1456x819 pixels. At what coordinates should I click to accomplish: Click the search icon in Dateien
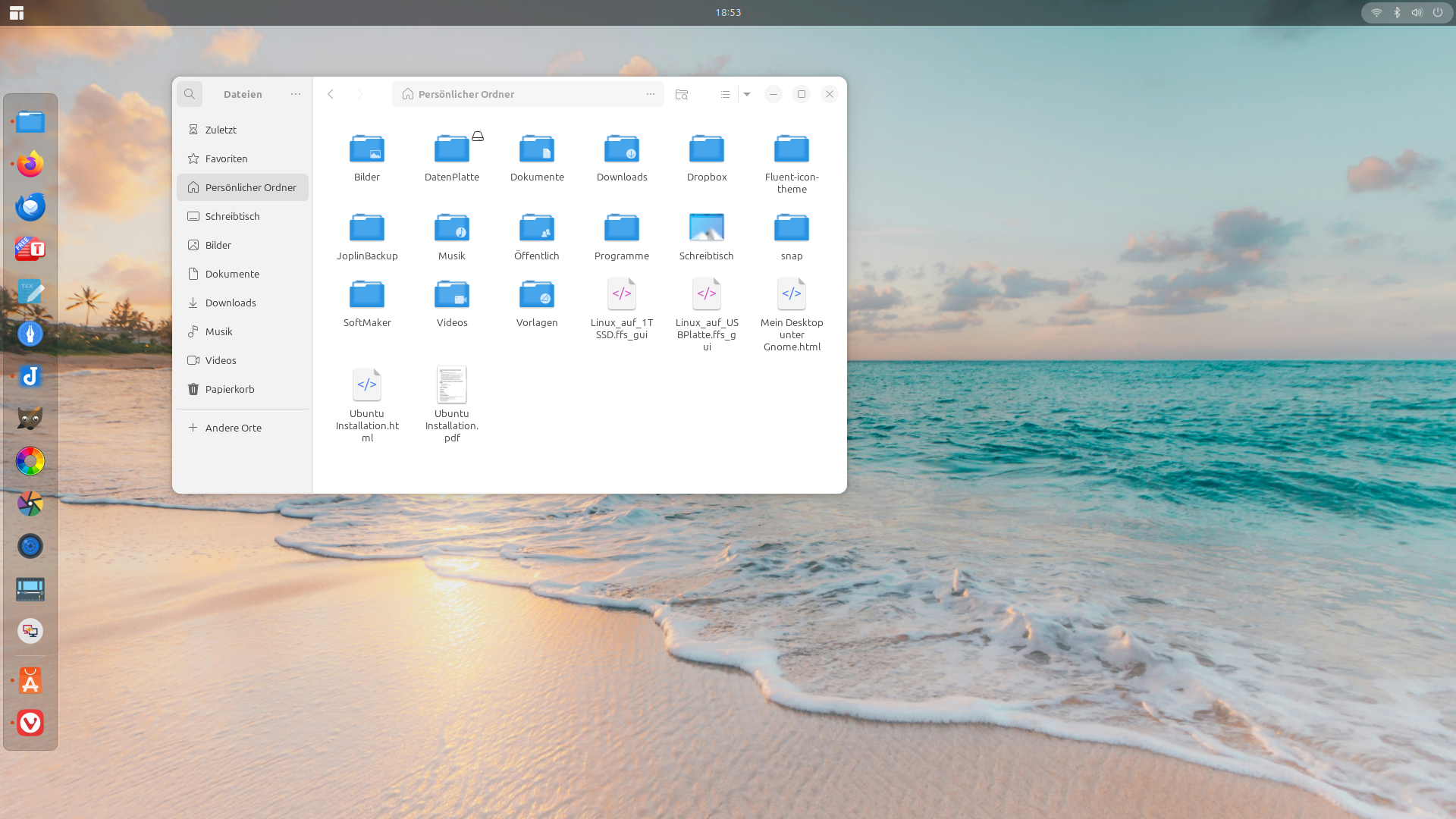(x=190, y=94)
